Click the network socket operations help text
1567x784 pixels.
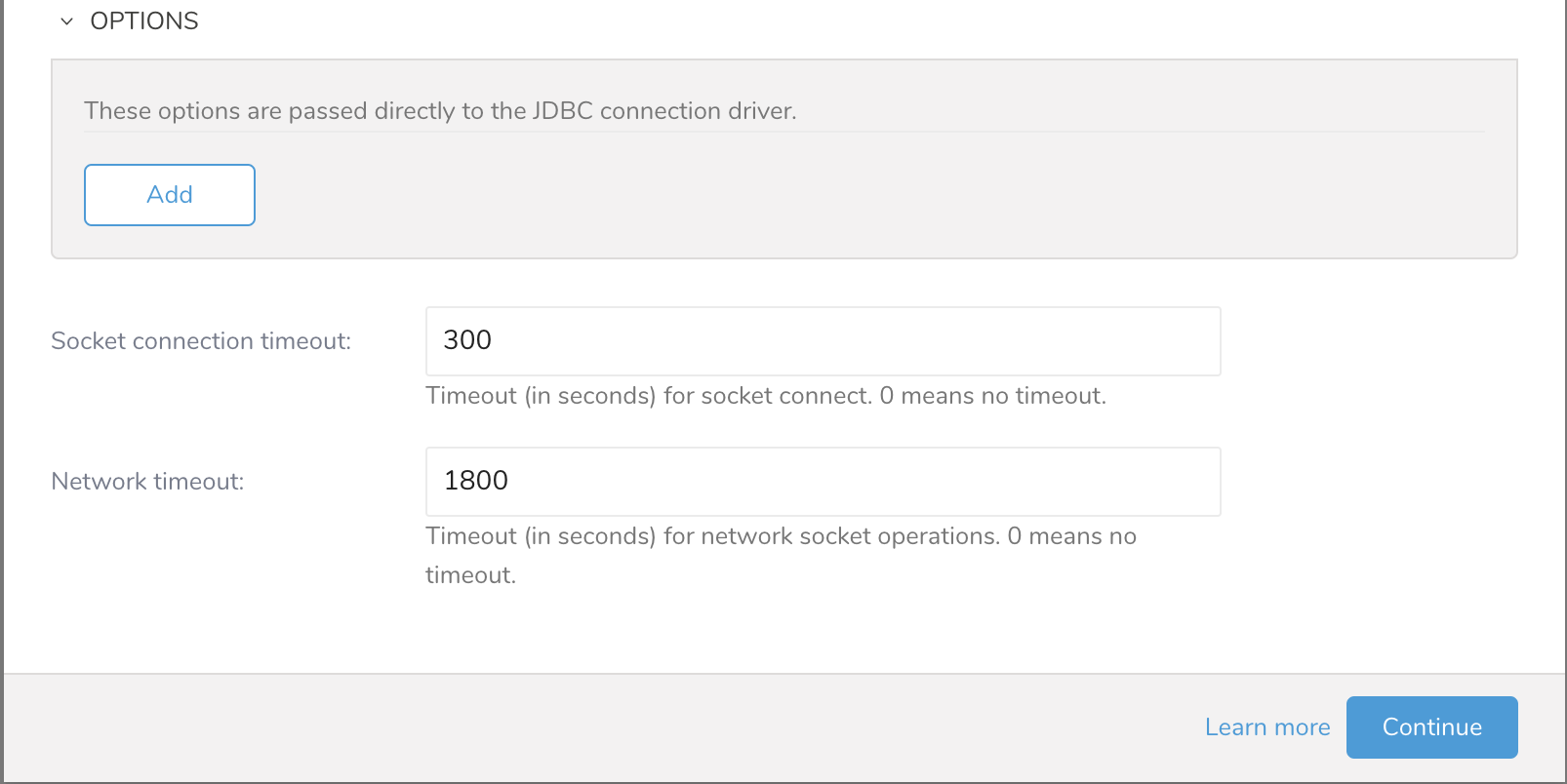pos(781,536)
